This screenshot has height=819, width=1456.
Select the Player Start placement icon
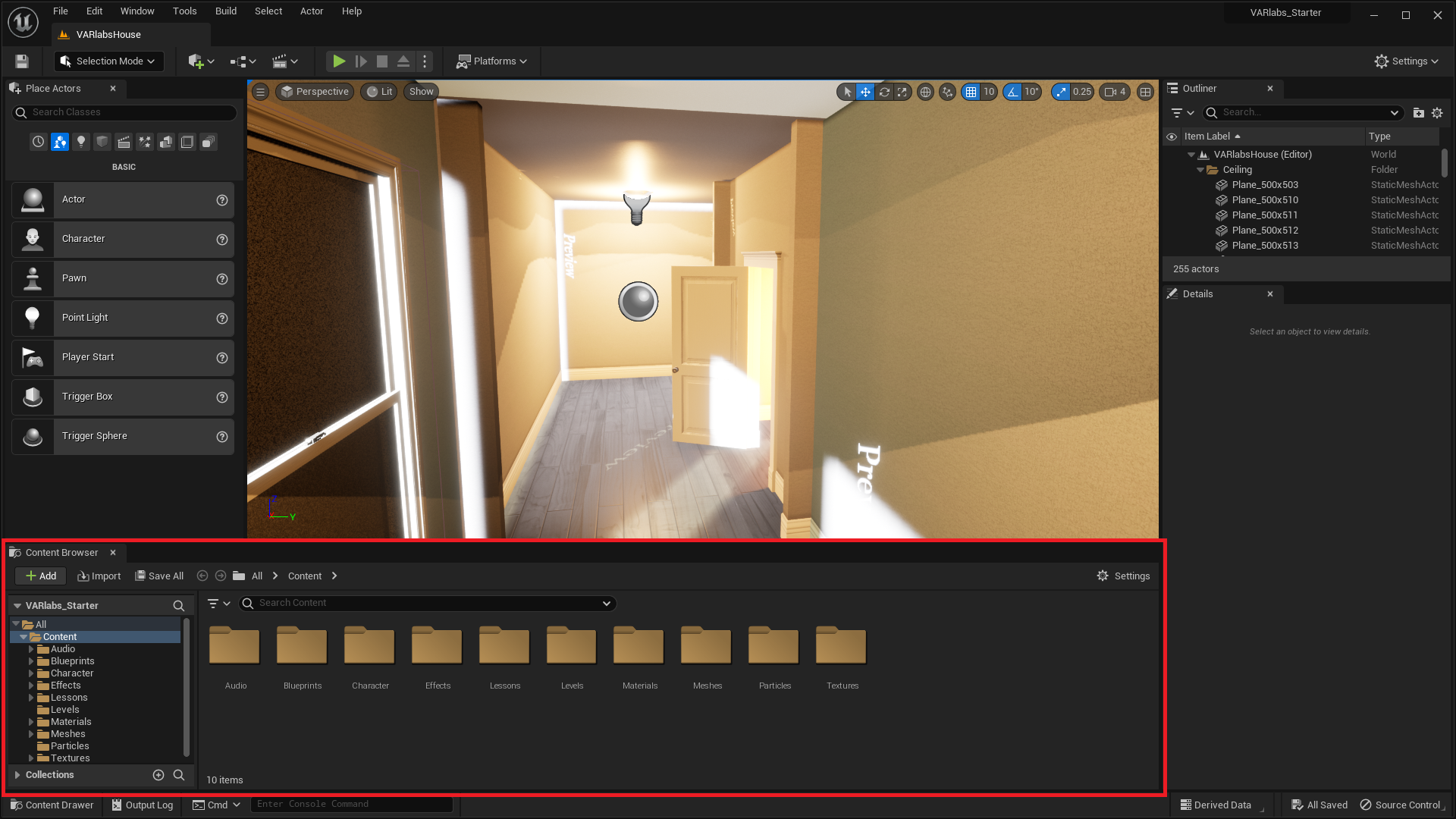(32, 357)
